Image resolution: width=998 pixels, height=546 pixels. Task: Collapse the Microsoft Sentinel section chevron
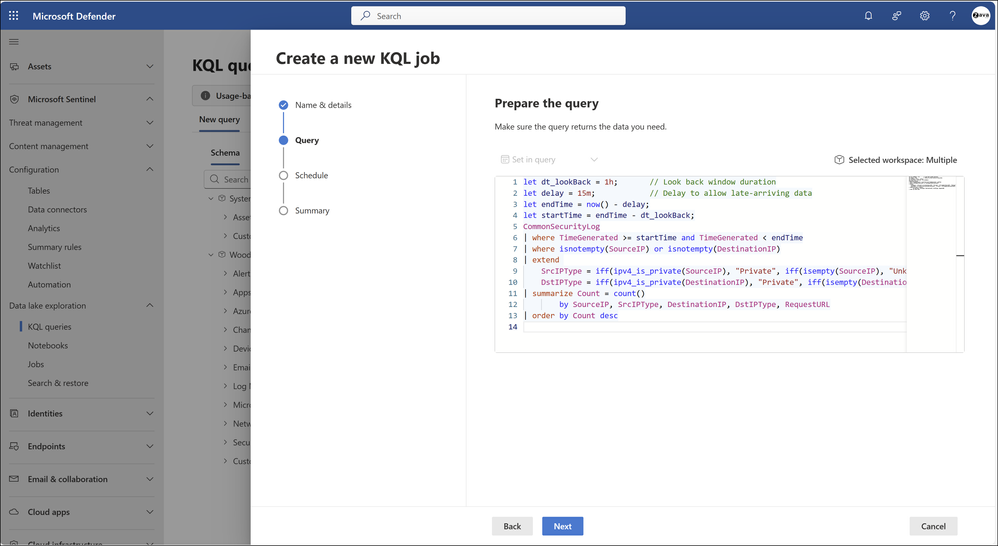(x=150, y=99)
